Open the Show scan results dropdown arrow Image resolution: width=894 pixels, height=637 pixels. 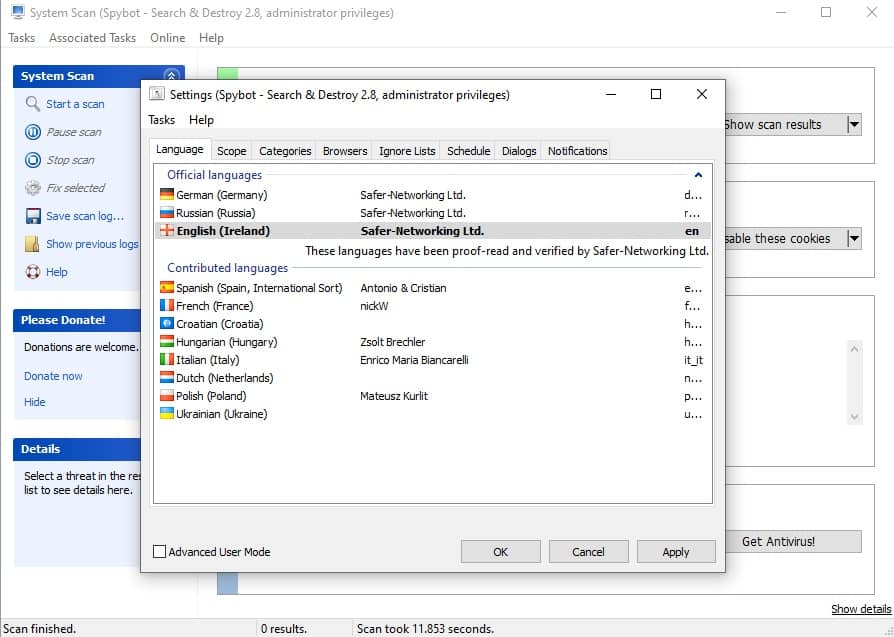tap(854, 124)
